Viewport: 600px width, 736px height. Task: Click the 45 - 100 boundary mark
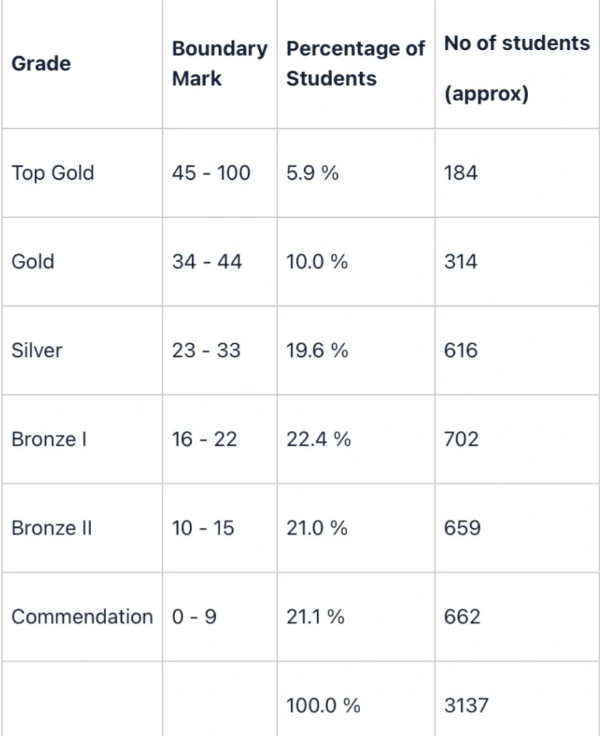coord(211,173)
